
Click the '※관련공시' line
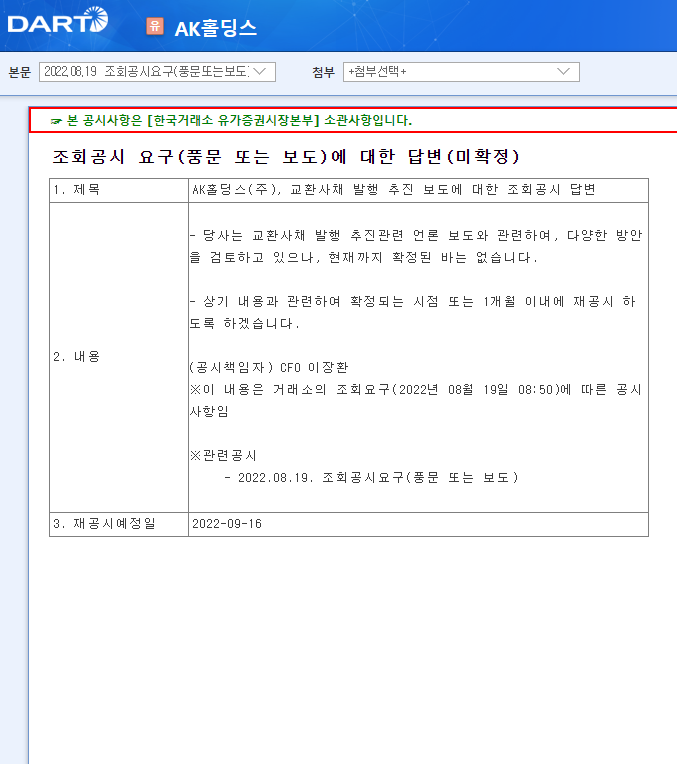tap(223, 456)
